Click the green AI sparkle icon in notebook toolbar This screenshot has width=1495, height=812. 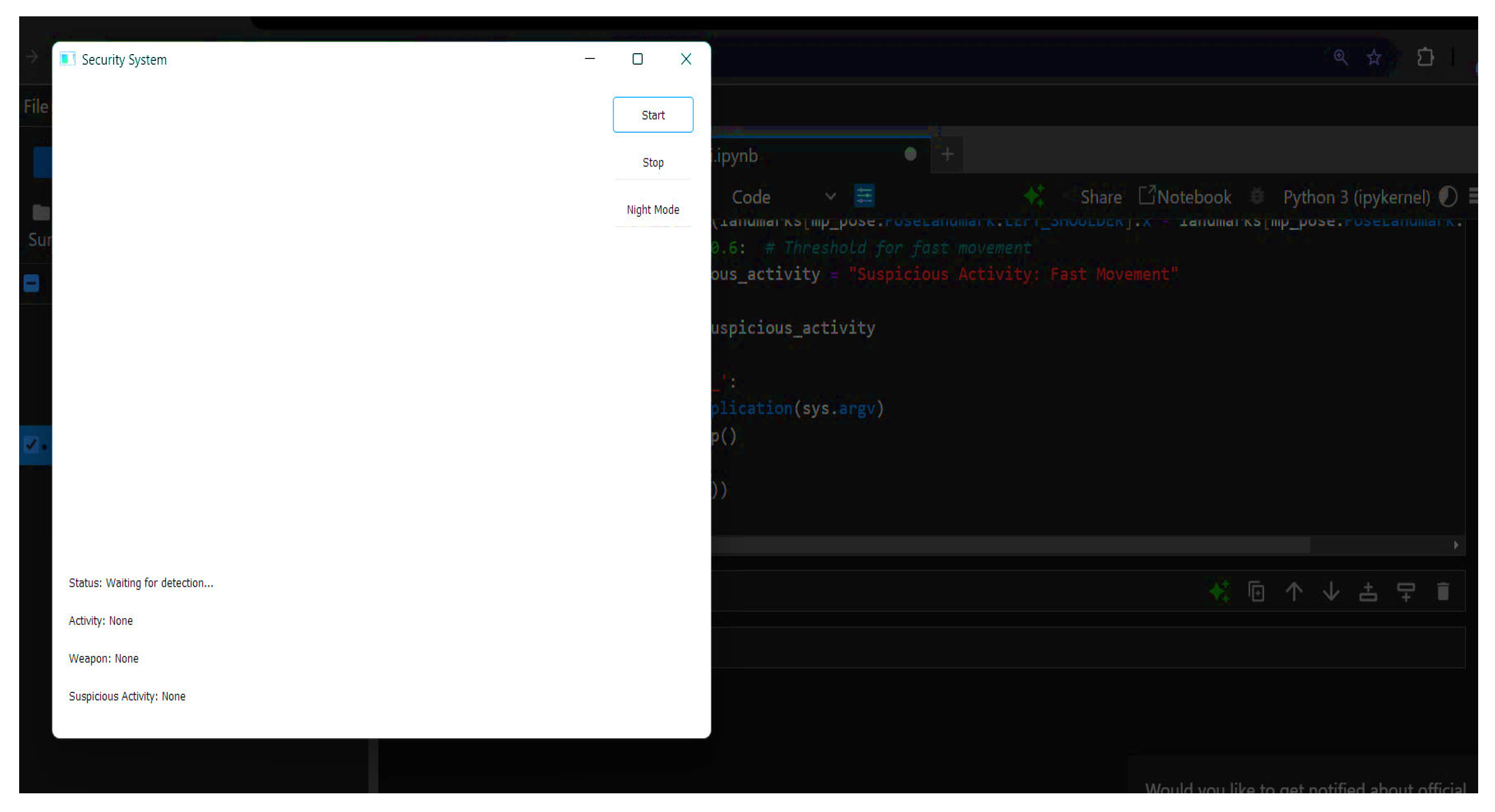(1034, 195)
